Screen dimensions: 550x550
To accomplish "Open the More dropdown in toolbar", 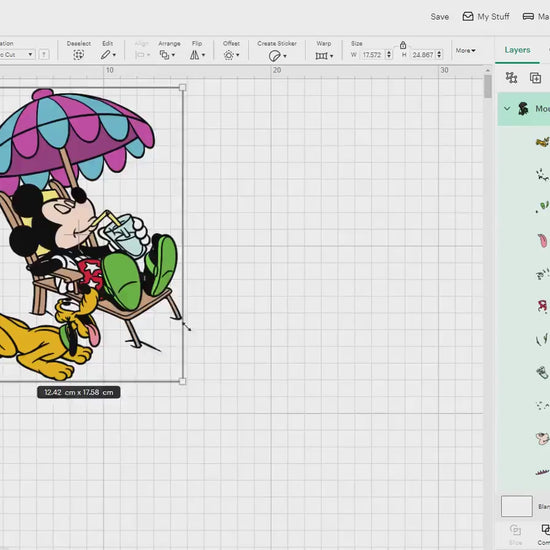I will click(x=465, y=51).
